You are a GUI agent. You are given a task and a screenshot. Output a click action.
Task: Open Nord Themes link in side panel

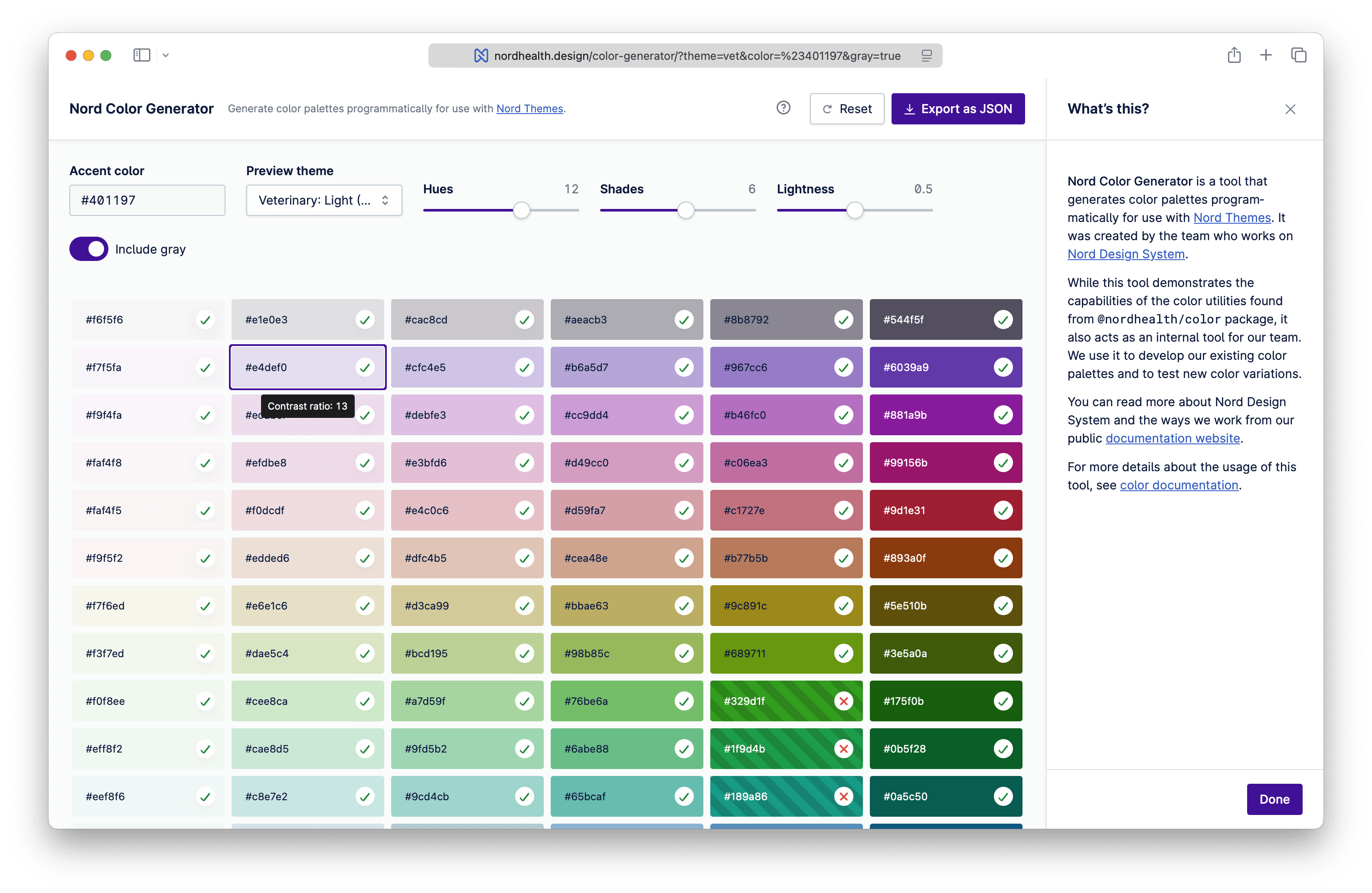[x=1232, y=218]
